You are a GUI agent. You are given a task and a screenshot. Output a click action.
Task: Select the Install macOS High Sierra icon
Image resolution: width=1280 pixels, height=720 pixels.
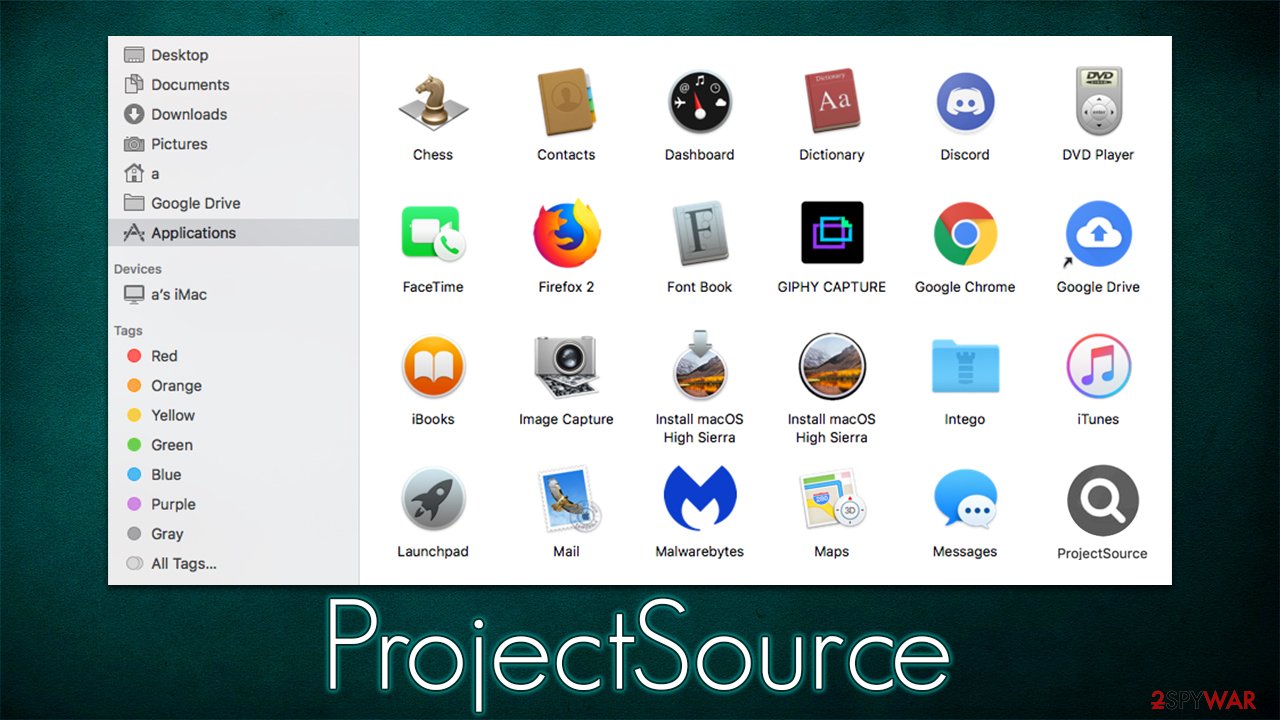699,366
